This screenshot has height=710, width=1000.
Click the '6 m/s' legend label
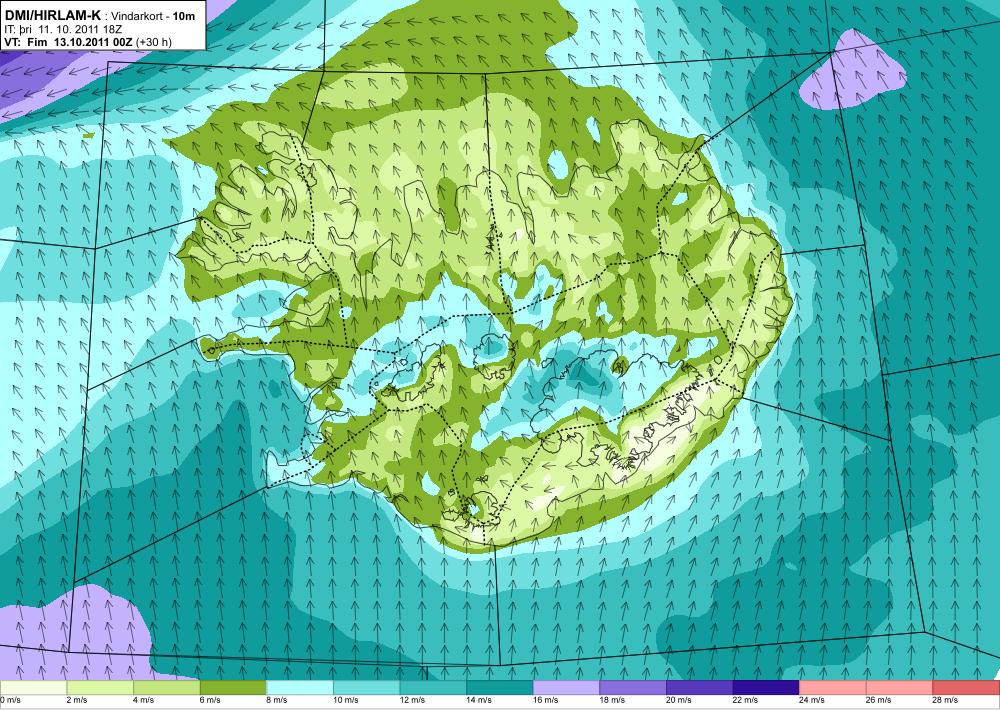coord(210,700)
